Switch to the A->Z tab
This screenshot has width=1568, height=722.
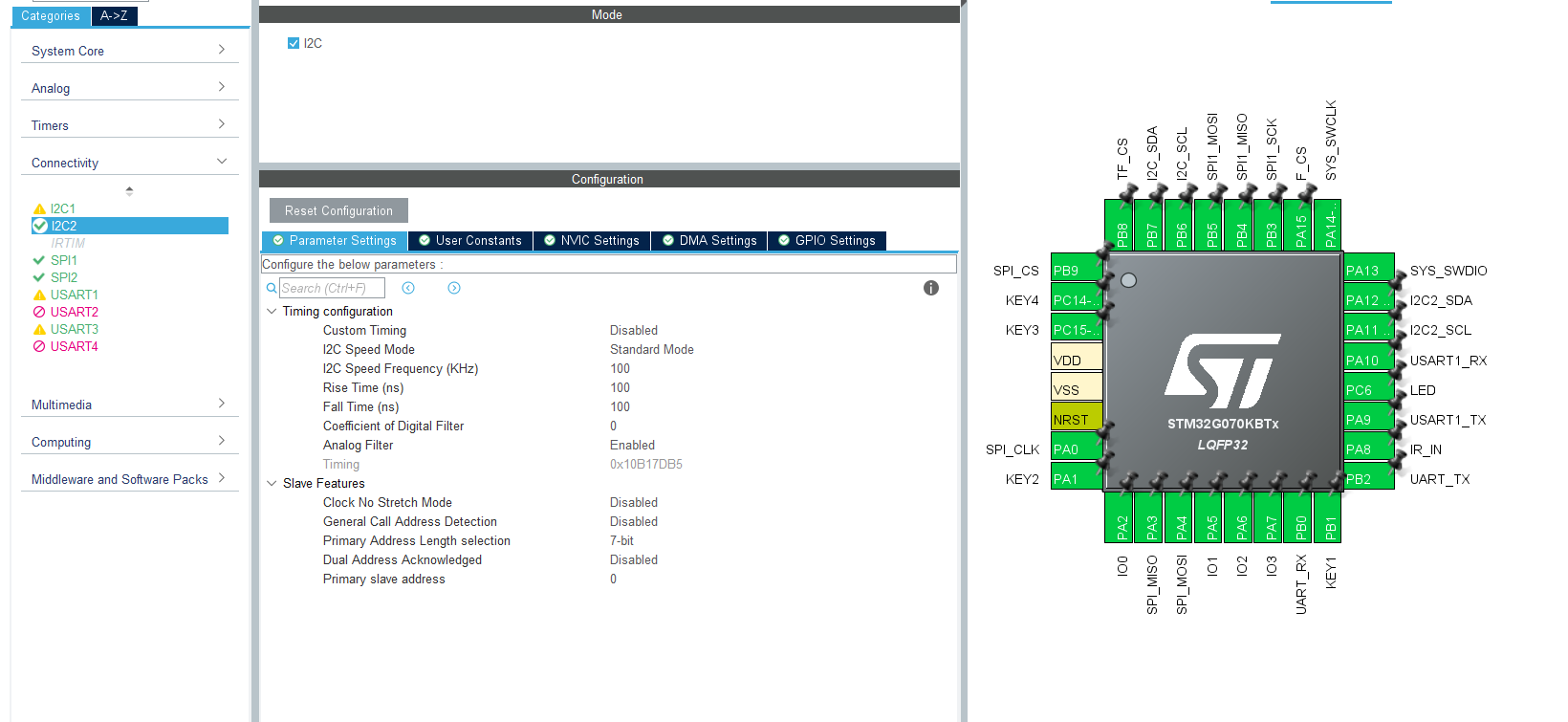(114, 15)
